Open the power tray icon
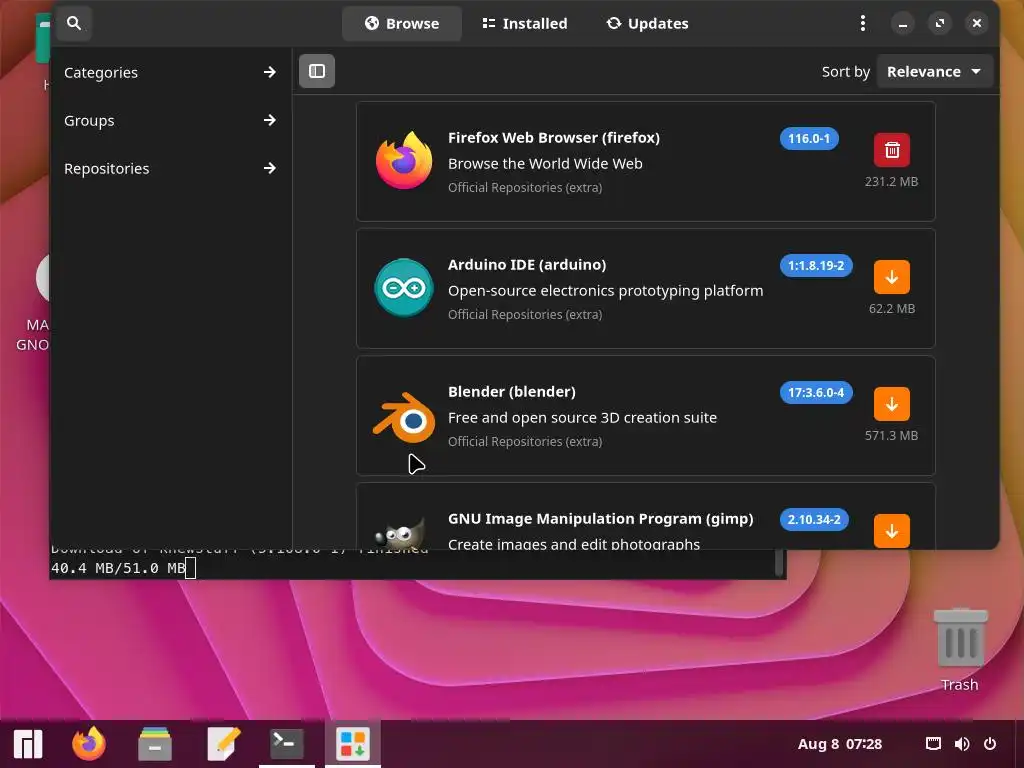This screenshot has width=1024, height=768. click(989, 744)
